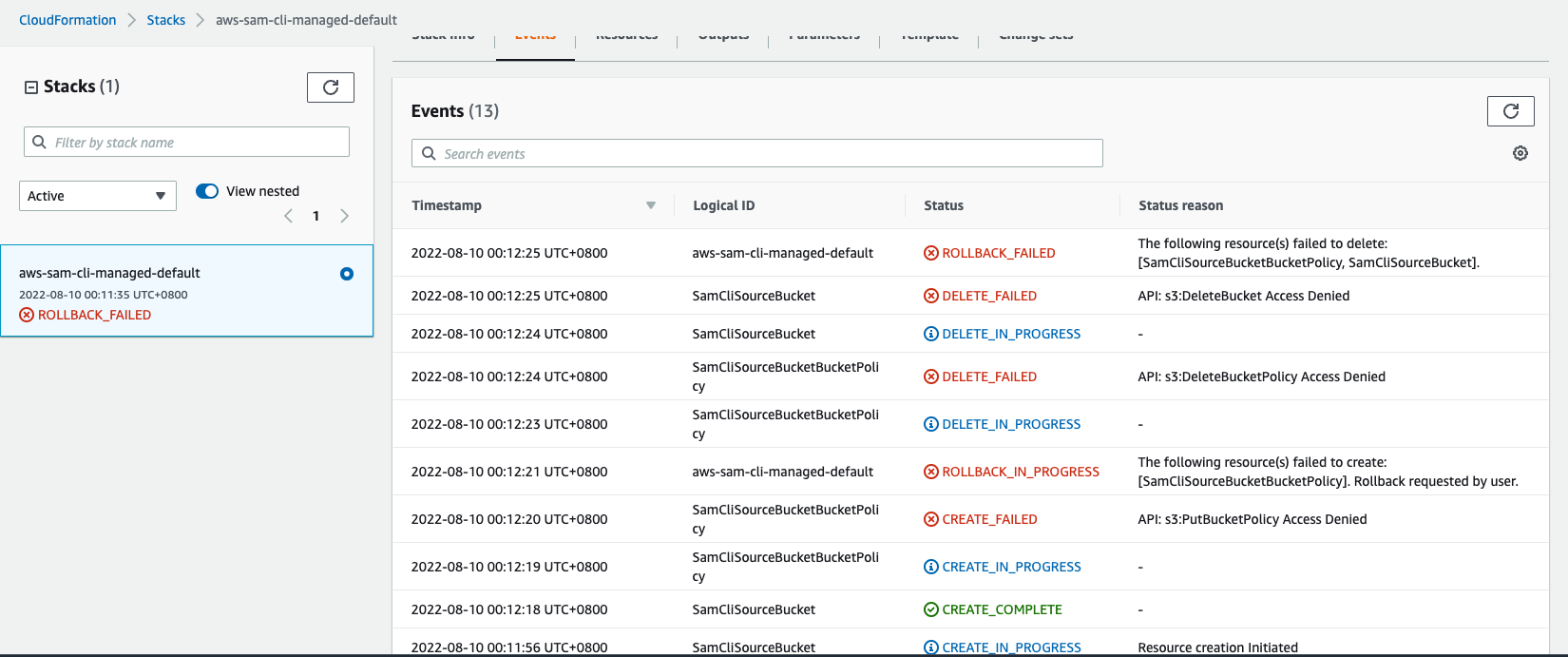
Task: Go to the next page of stacks
Action: point(345,216)
